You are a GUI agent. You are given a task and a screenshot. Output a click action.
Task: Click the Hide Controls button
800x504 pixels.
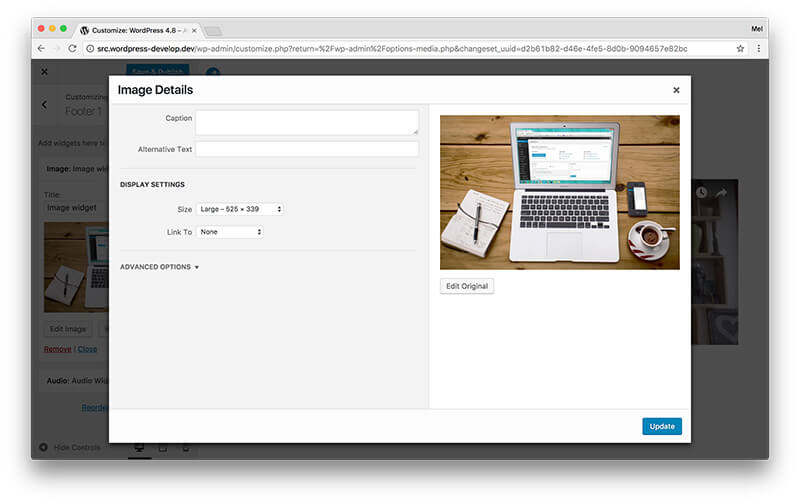(70, 447)
